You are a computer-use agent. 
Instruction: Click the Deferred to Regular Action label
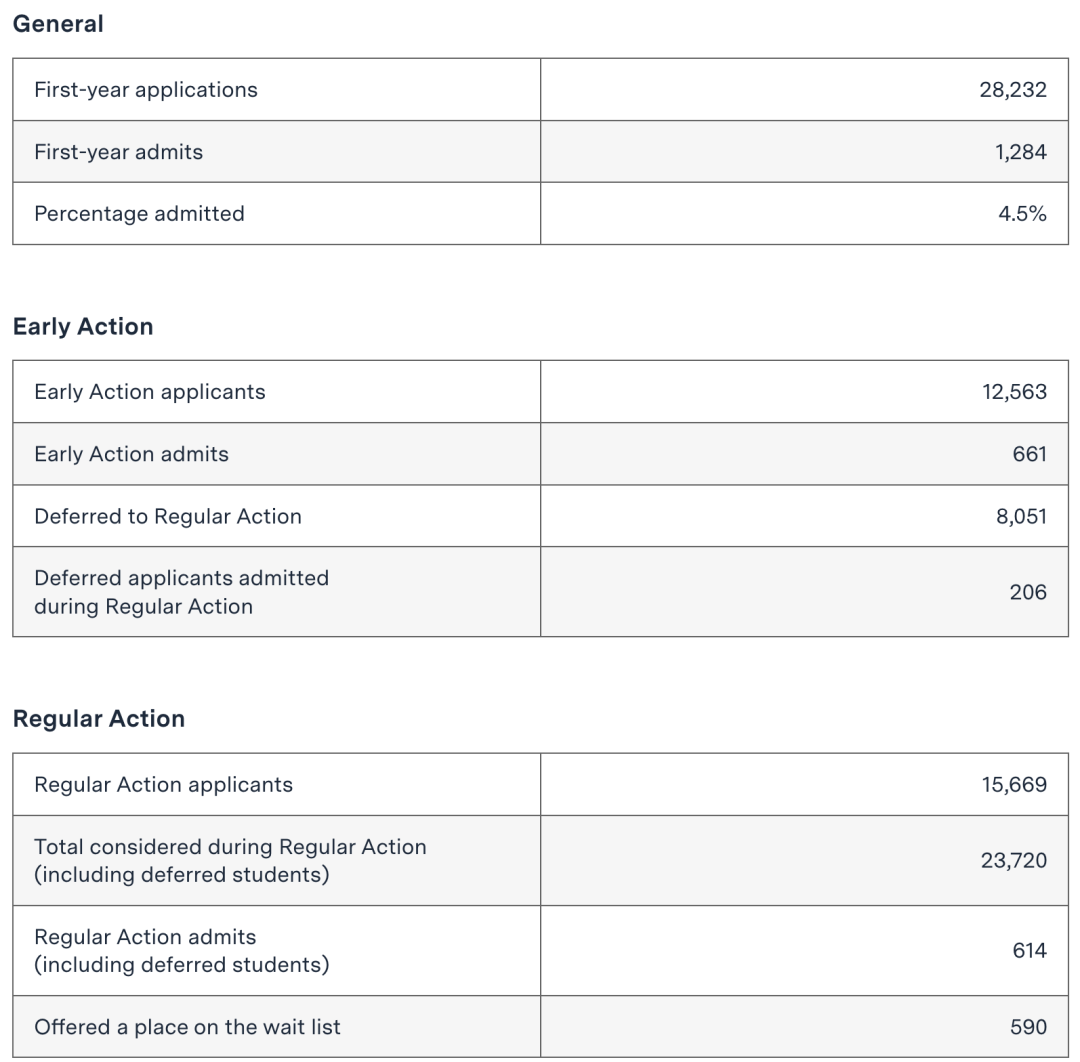(x=168, y=516)
